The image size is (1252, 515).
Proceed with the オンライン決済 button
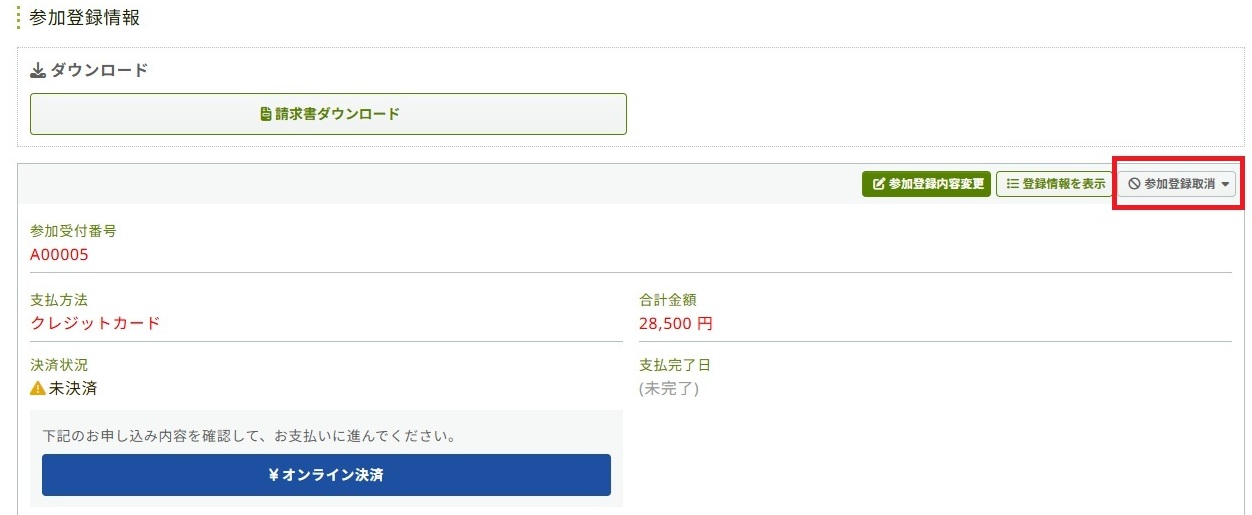(x=326, y=476)
